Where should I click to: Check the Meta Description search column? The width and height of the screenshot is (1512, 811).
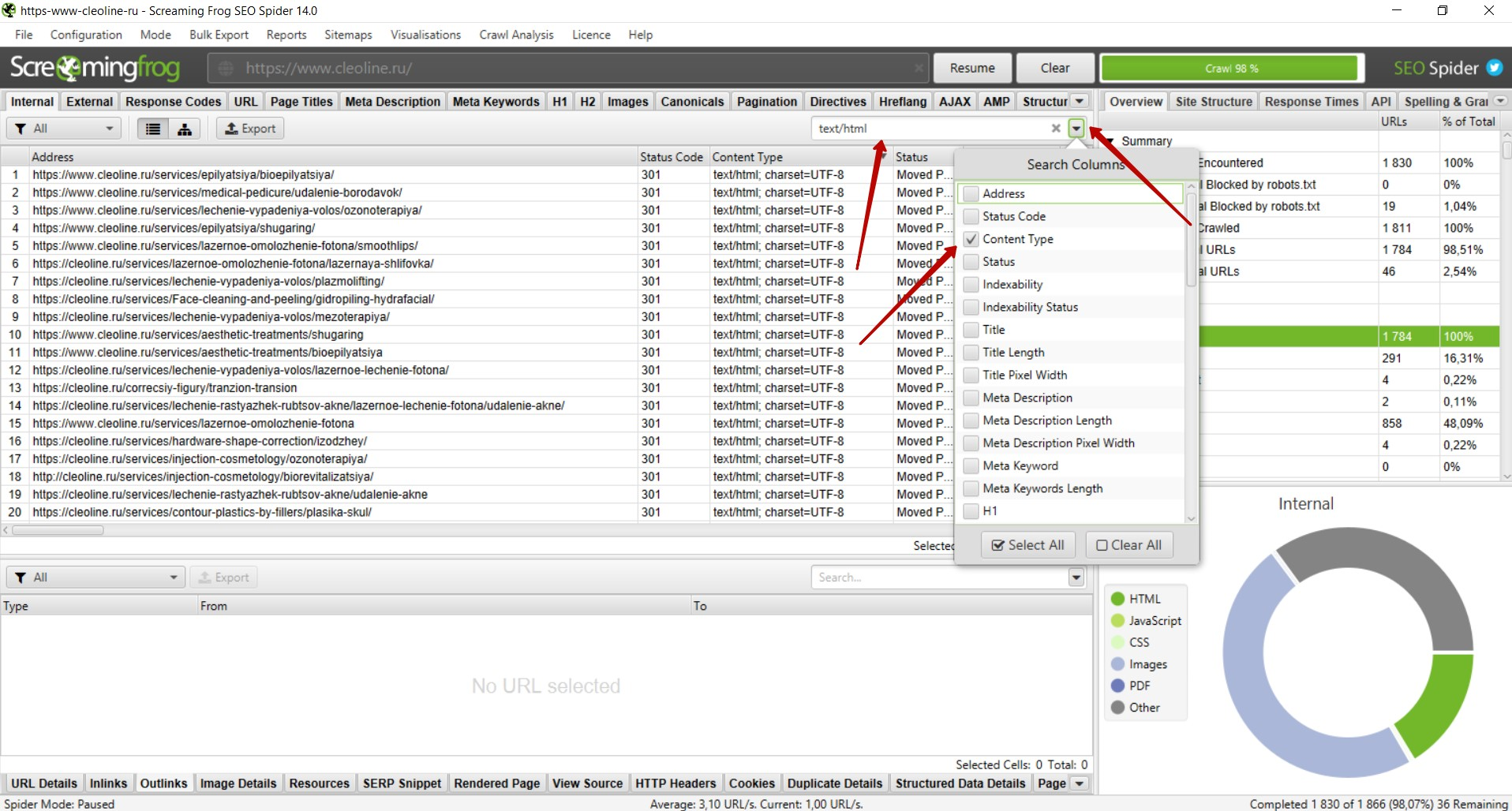pyautogui.click(x=971, y=398)
